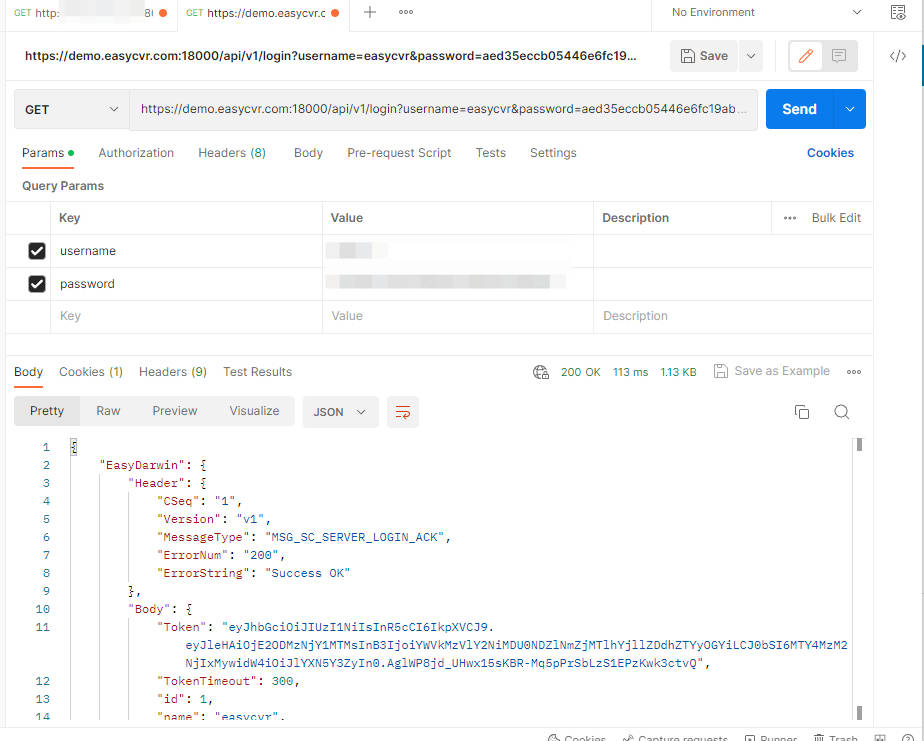Uncheck the password parameter checkbox
Screen dimensions: 924x741
point(37,284)
